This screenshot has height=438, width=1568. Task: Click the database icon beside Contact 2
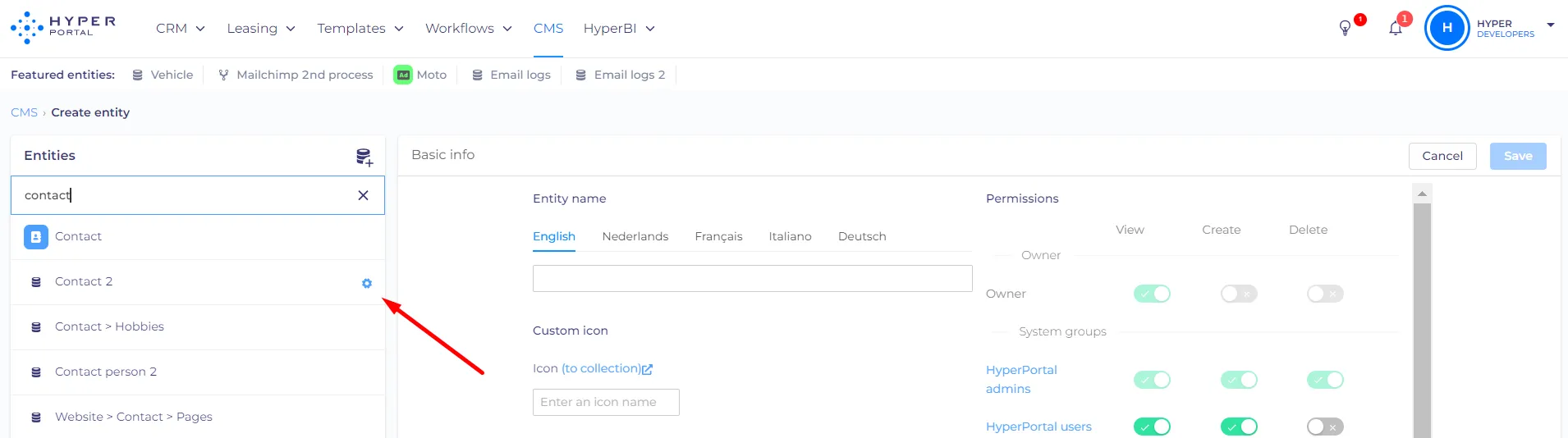point(36,282)
